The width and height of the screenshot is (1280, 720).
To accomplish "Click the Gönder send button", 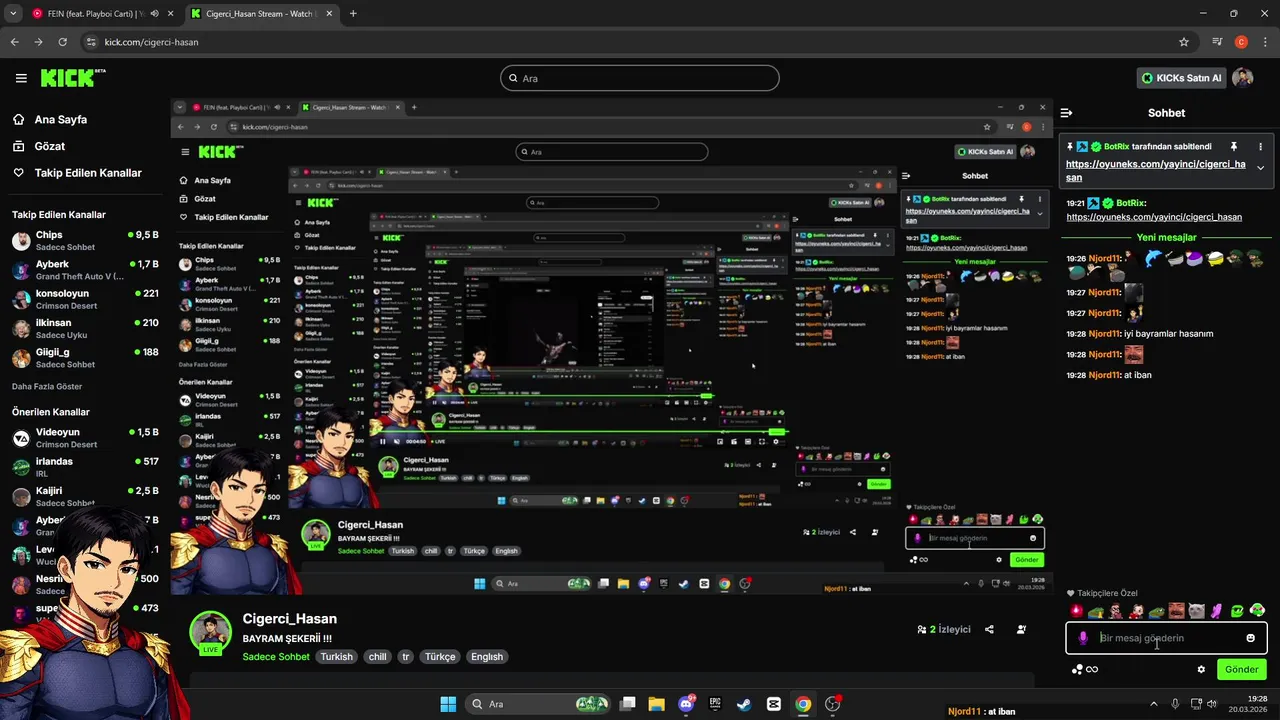I will [1242, 669].
